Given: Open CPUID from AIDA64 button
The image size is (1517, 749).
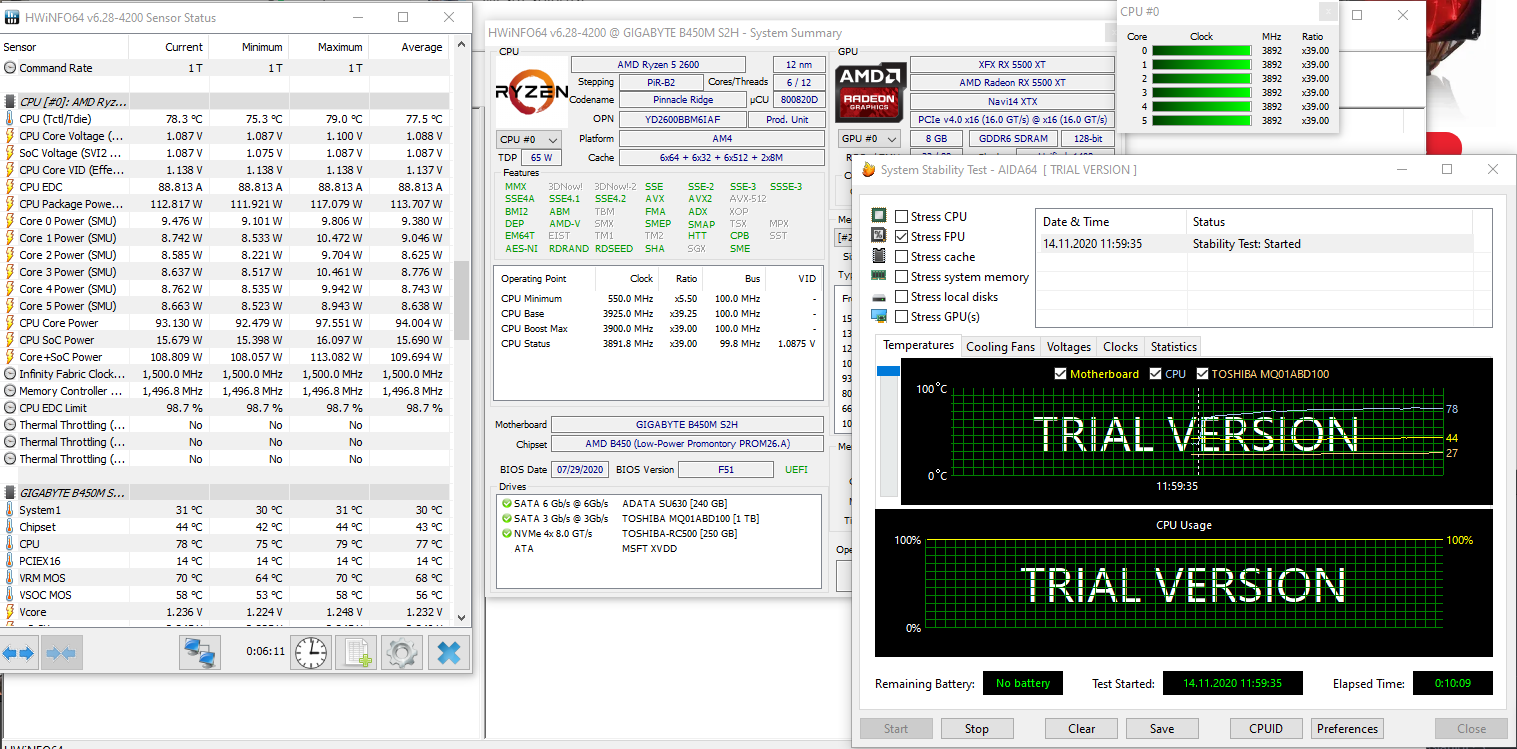Looking at the screenshot, I should 1266,729.
